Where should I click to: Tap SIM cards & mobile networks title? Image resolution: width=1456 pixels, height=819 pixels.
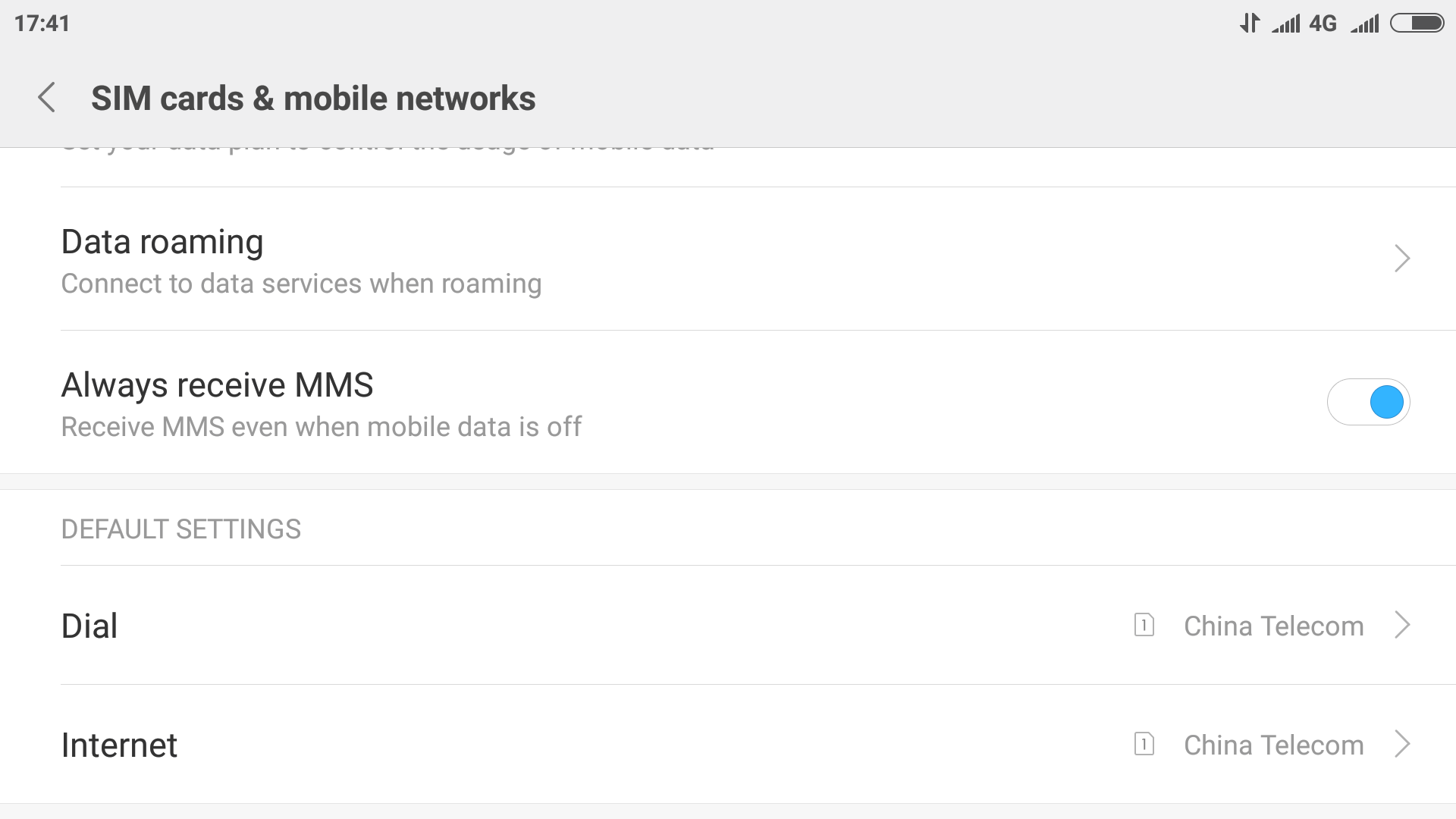click(x=313, y=99)
